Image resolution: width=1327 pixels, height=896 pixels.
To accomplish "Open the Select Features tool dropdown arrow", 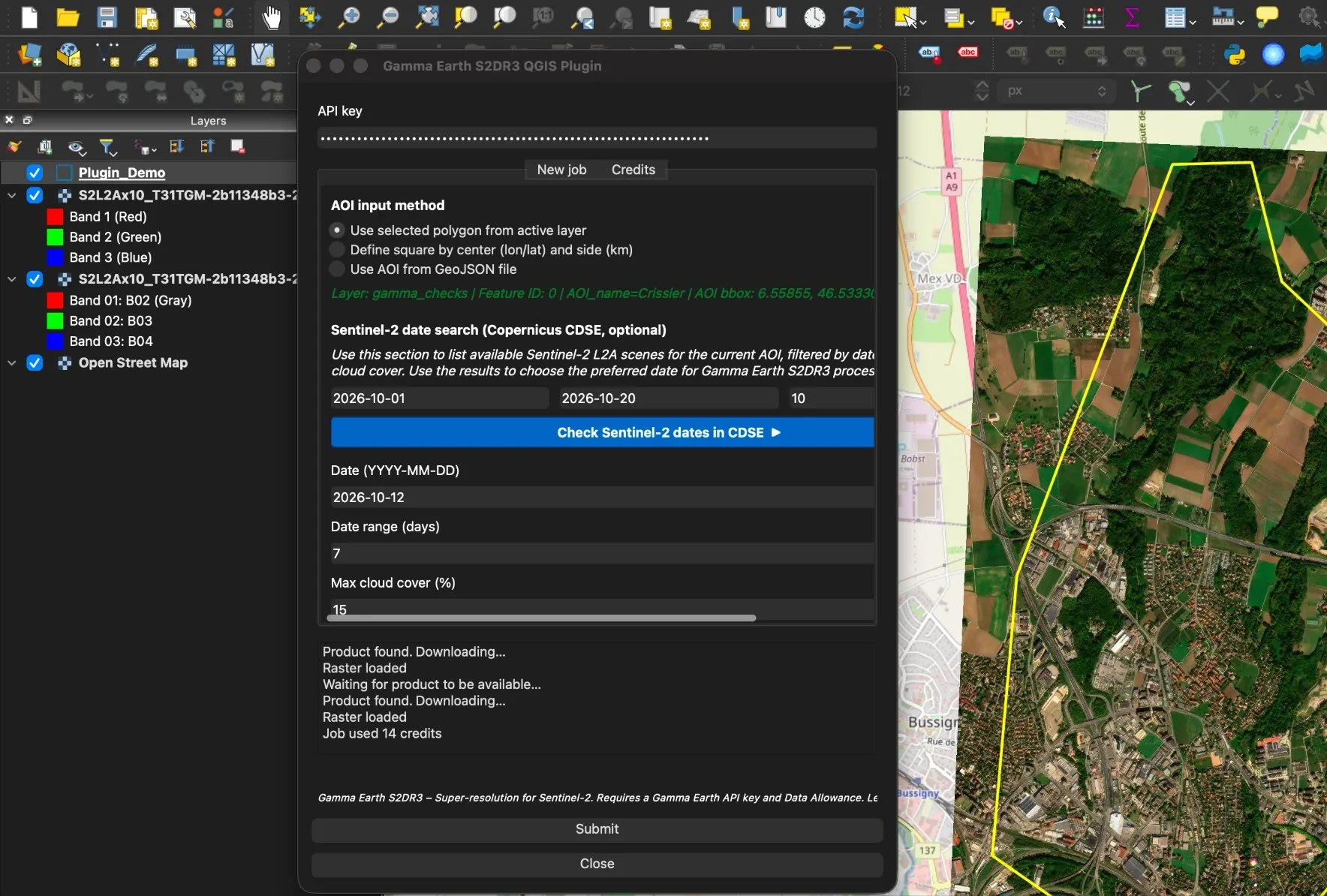I will pyautogui.click(x=922, y=22).
